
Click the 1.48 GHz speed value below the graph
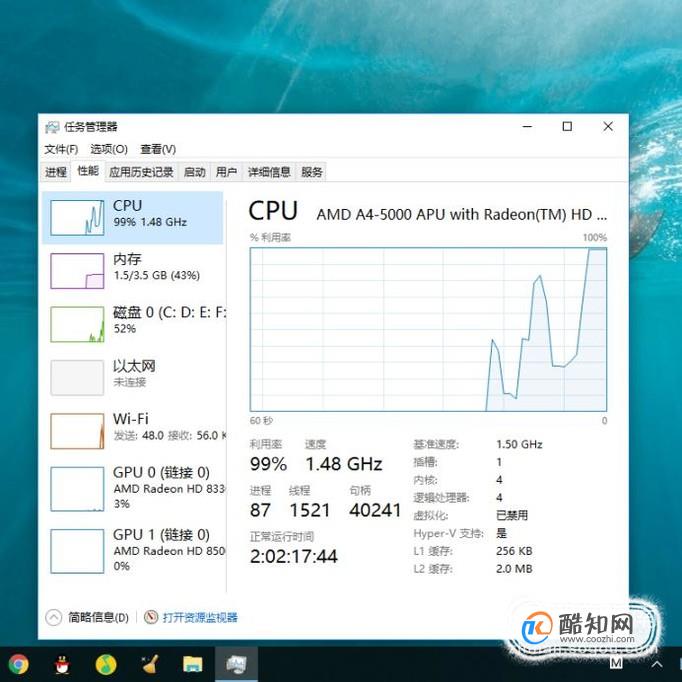coord(344,464)
